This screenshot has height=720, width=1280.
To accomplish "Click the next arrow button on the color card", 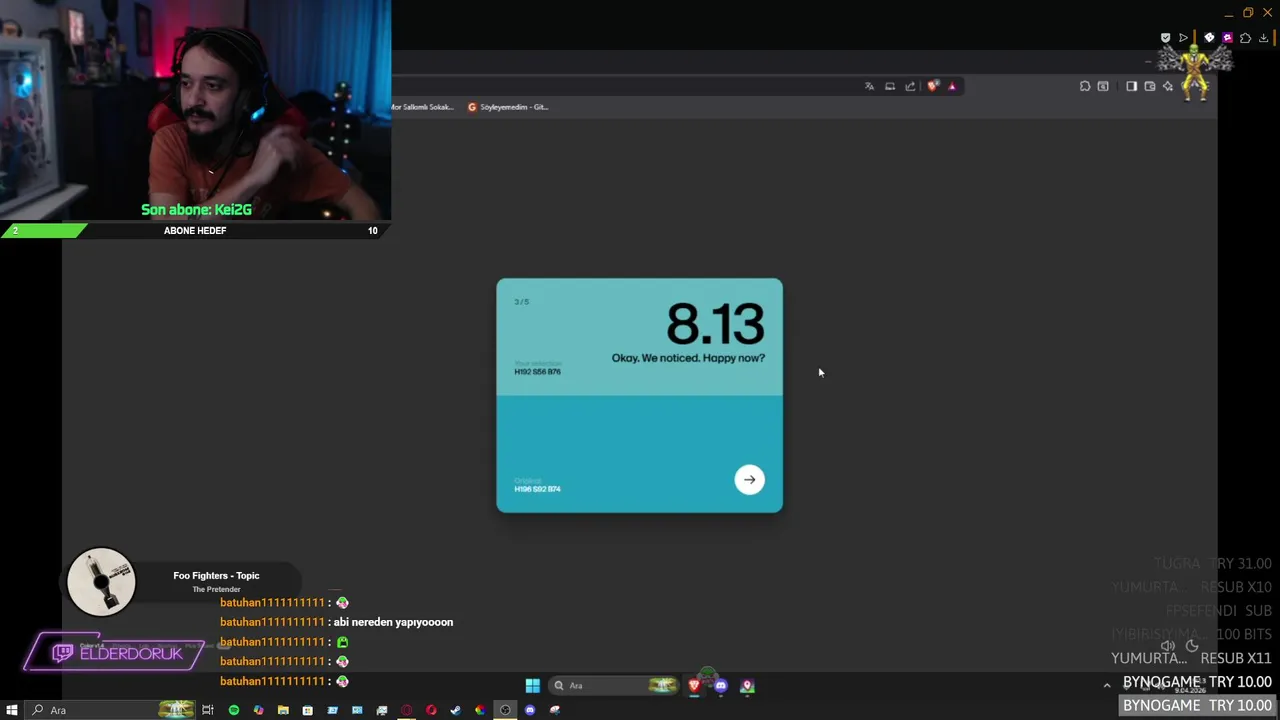I will pyautogui.click(x=749, y=480).
